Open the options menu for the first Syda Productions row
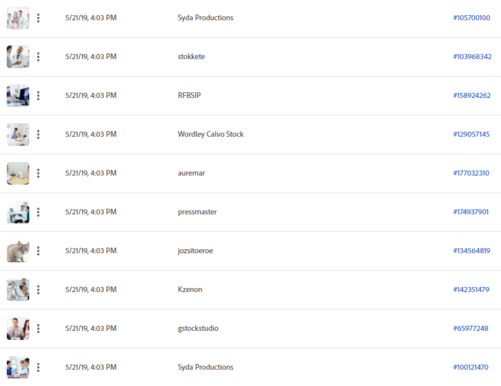 click(38, 18)
